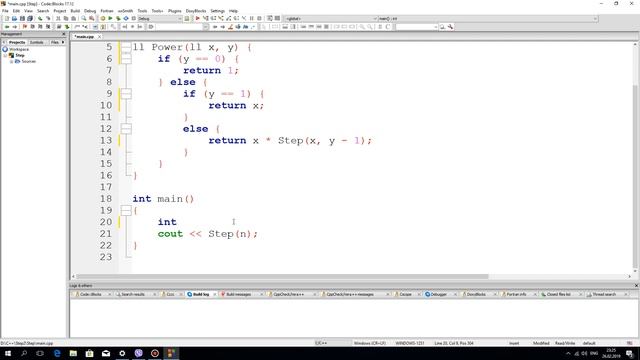Image resolution: width=640 pixels, height=360 pixels.
Task: Save the current file via toolbar icon
Action: (22, 18)
